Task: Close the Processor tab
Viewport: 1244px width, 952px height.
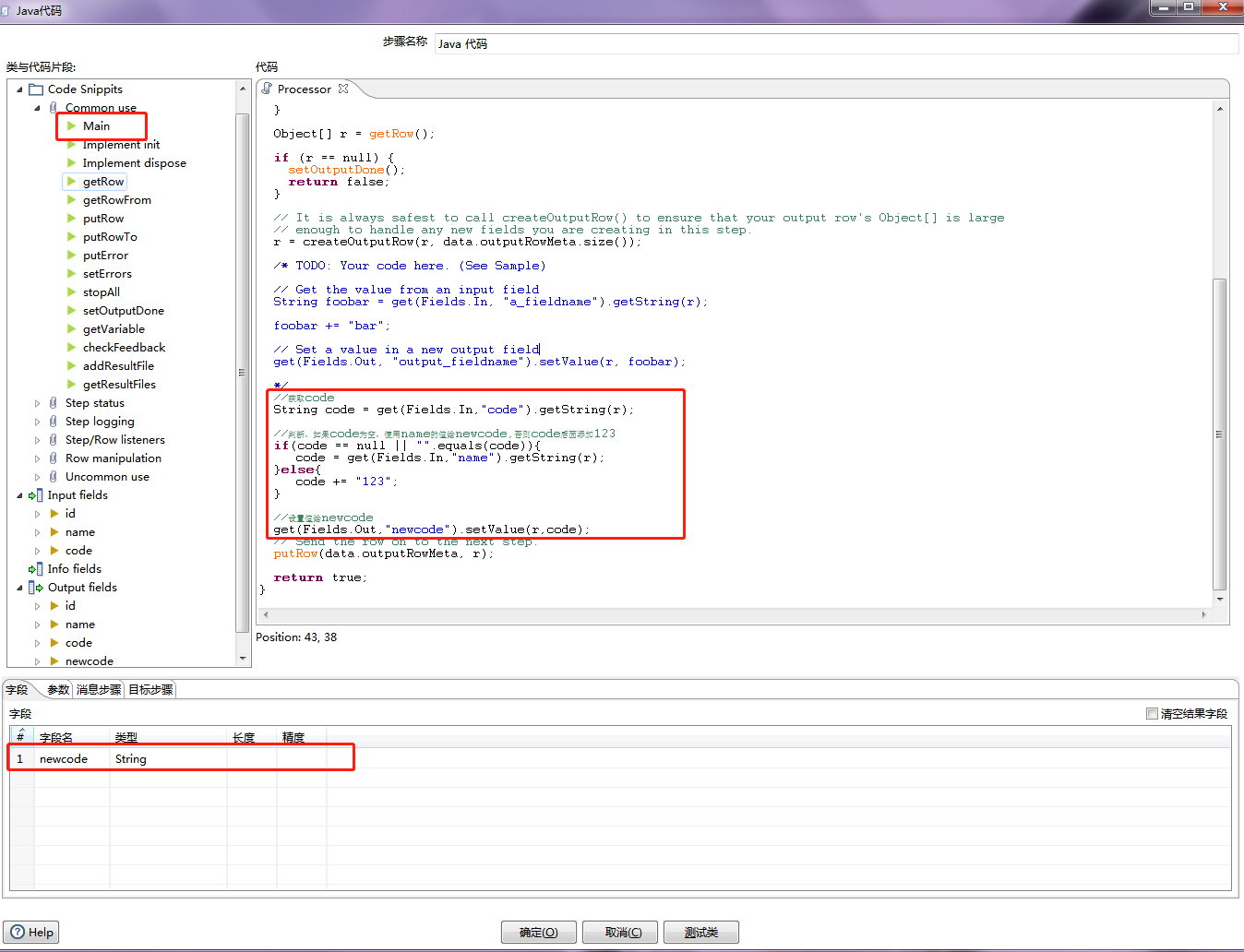Action: (x=343, y=89)
